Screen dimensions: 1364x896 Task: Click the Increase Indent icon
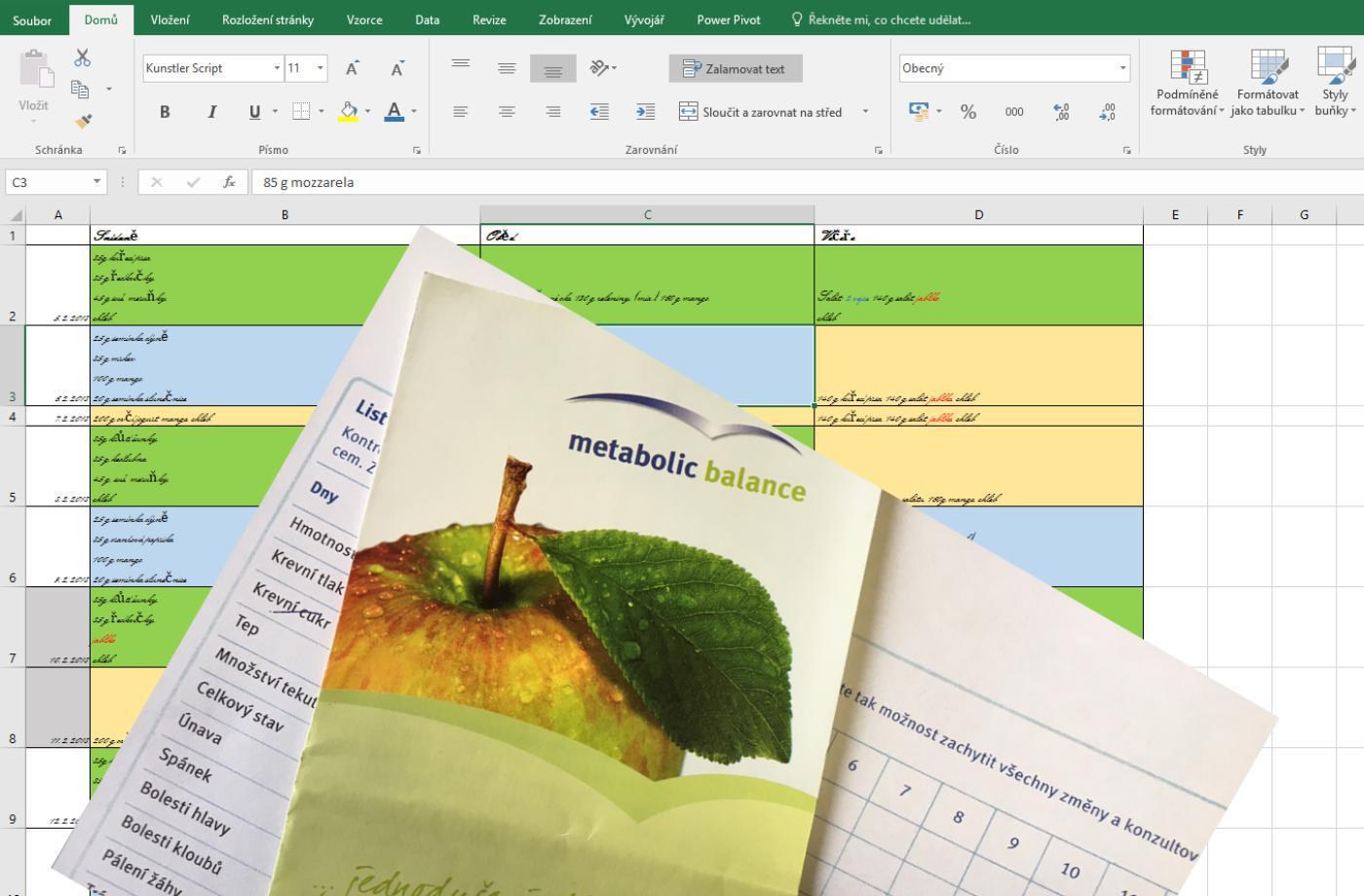click(x=645, y=112)
